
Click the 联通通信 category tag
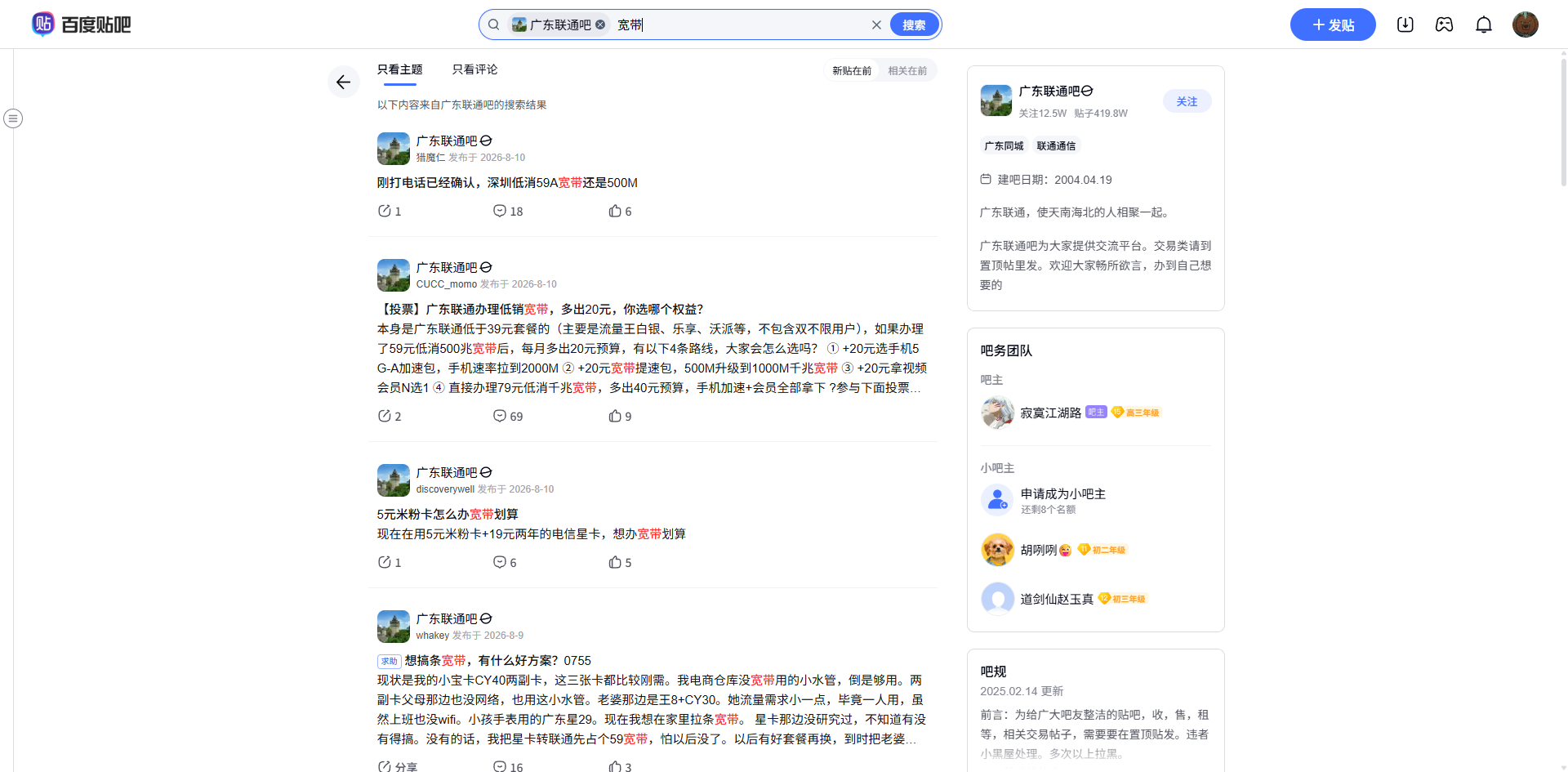coord(1056,146)
